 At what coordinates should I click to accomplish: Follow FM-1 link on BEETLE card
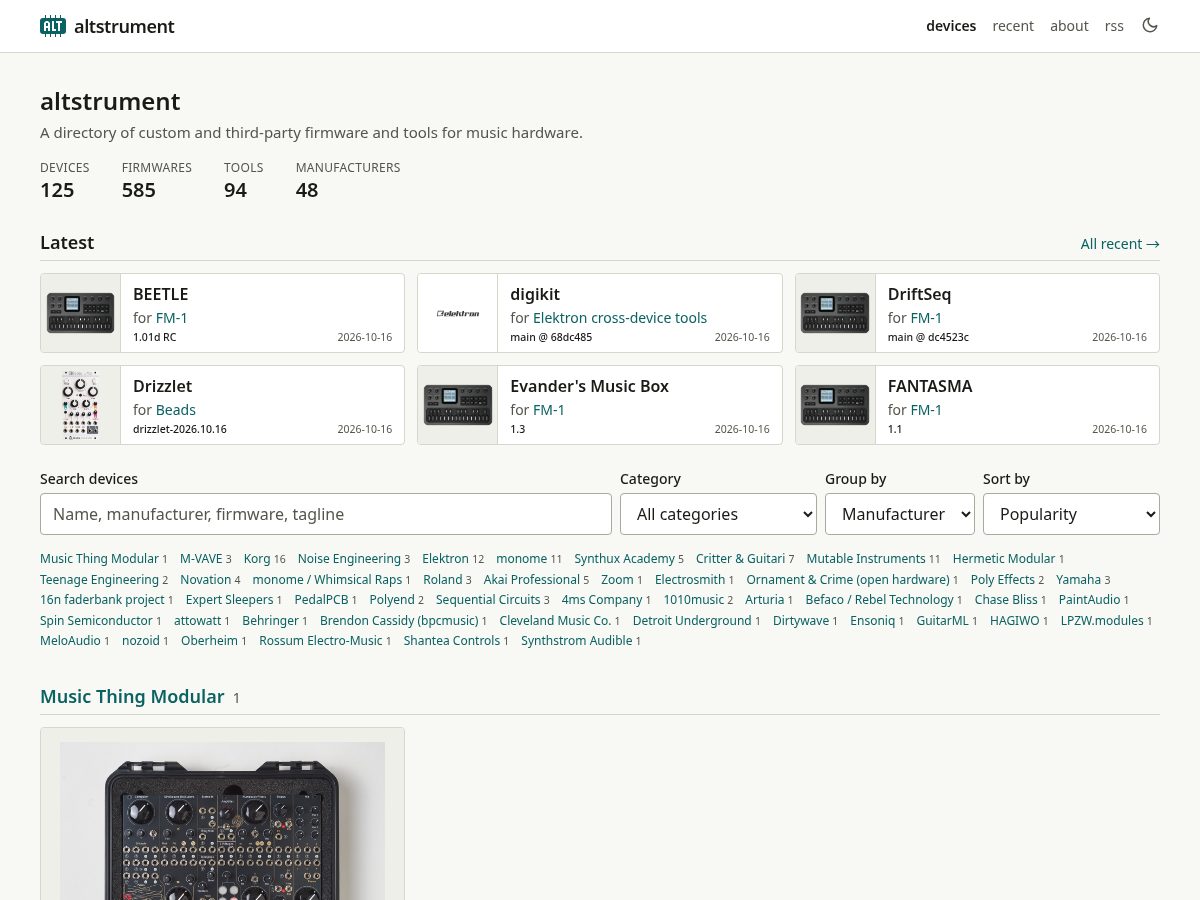pos(172,318)
